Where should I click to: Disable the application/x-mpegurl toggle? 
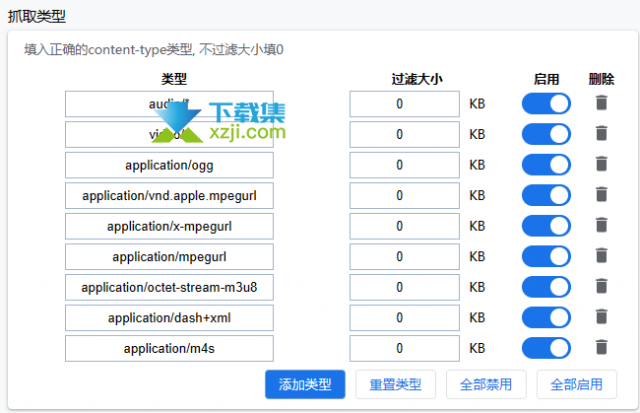point(546,226)
